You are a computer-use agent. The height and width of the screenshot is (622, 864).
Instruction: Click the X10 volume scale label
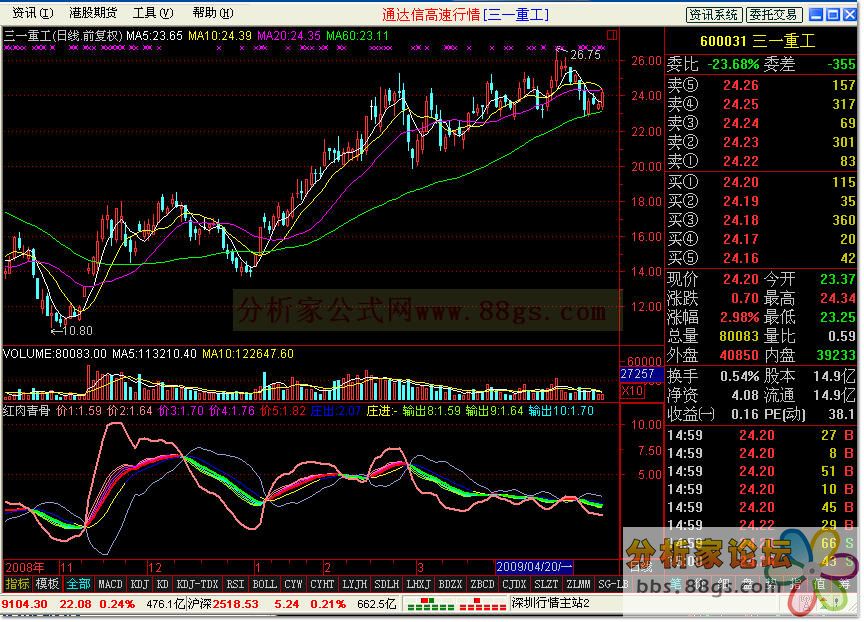(x=632, y=391)
